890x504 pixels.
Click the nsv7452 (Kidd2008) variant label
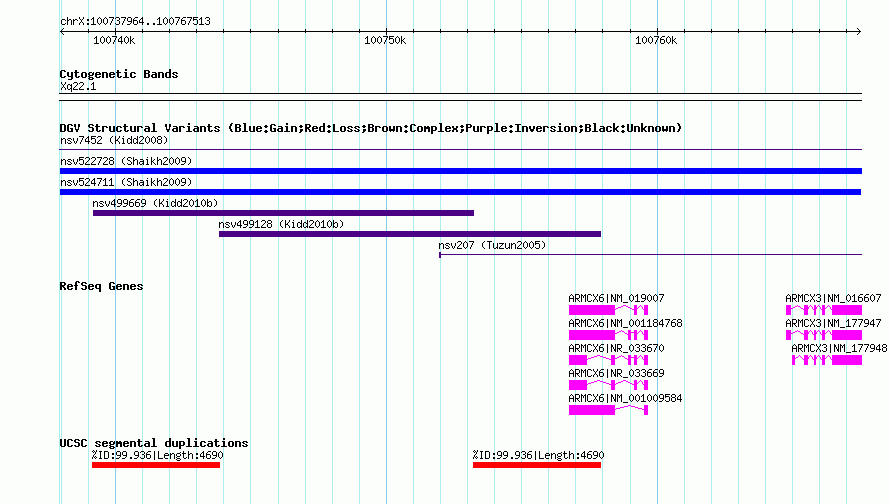click(x=114, y=140)
